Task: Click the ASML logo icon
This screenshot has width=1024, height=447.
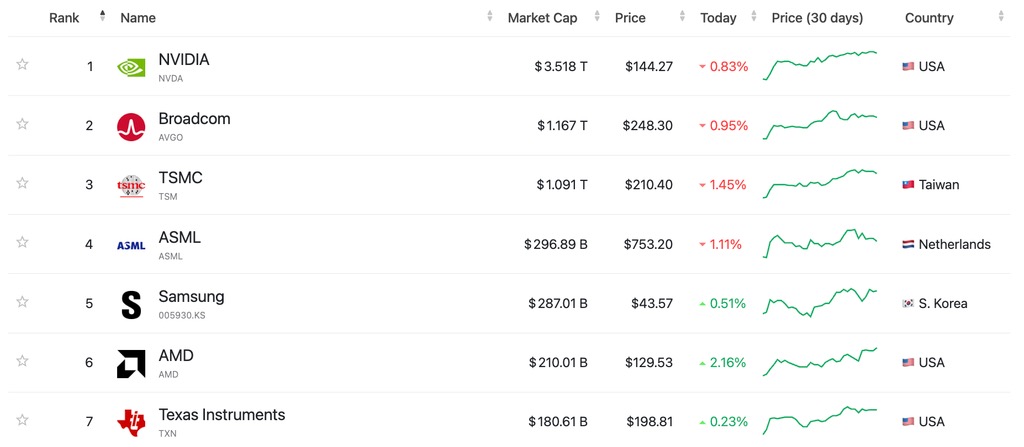Action: pos(131,245)
